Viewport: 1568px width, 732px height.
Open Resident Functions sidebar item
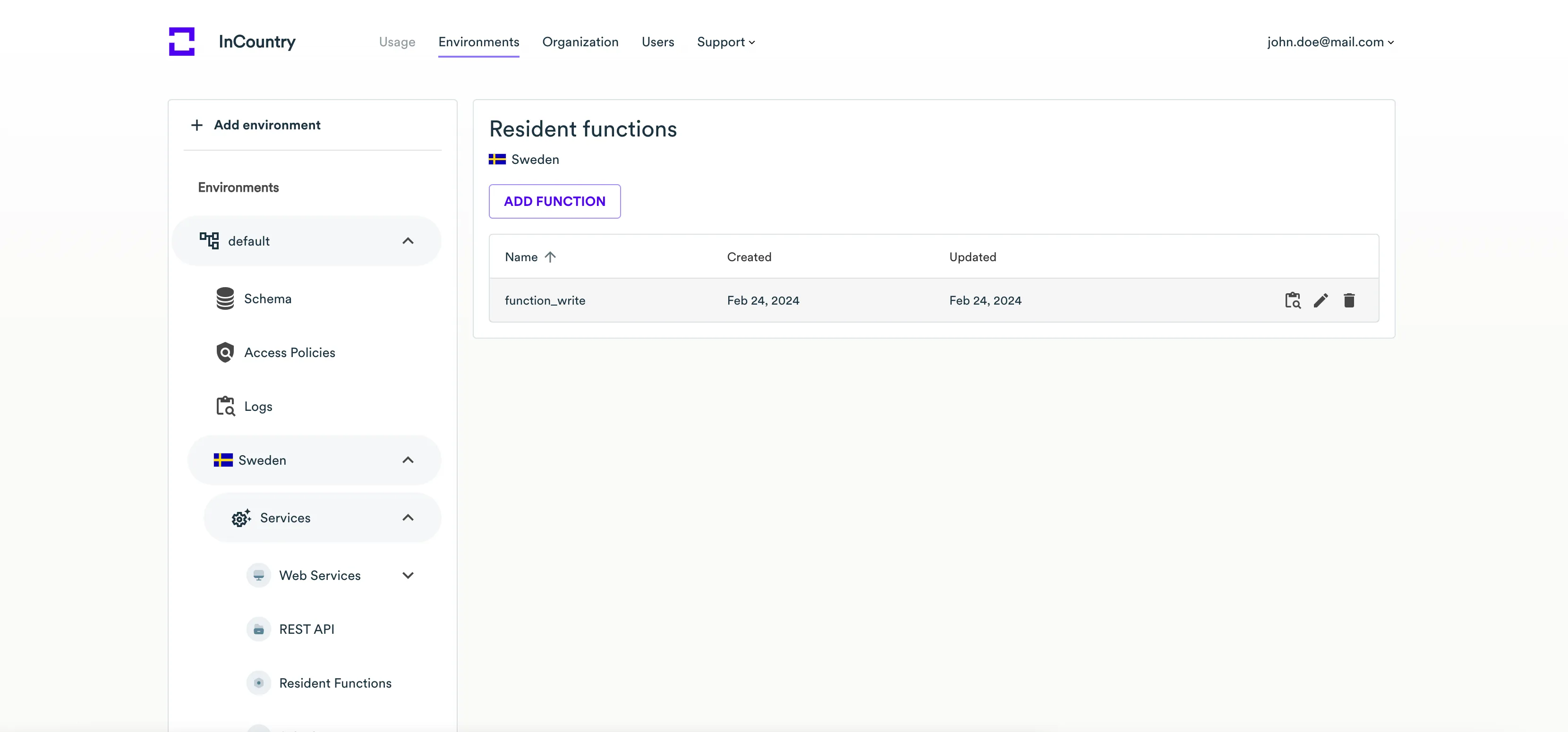(x=335, y=683)
